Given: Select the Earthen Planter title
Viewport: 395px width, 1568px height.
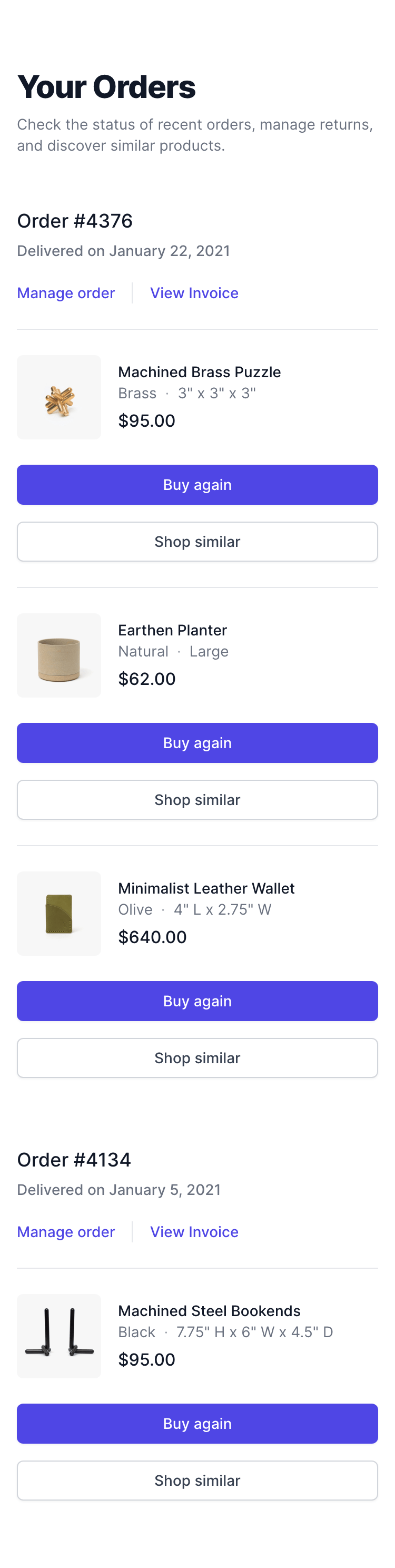Looking at the screenshot, I should click(172, 630).
